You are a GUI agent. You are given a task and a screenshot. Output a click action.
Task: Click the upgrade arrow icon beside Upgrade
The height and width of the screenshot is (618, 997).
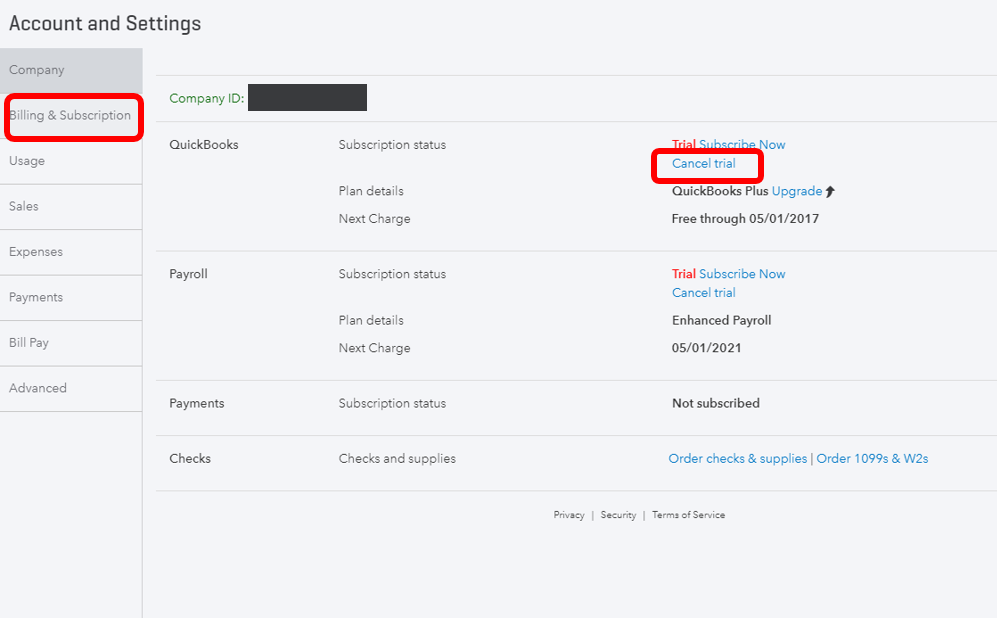click(830, 192)
